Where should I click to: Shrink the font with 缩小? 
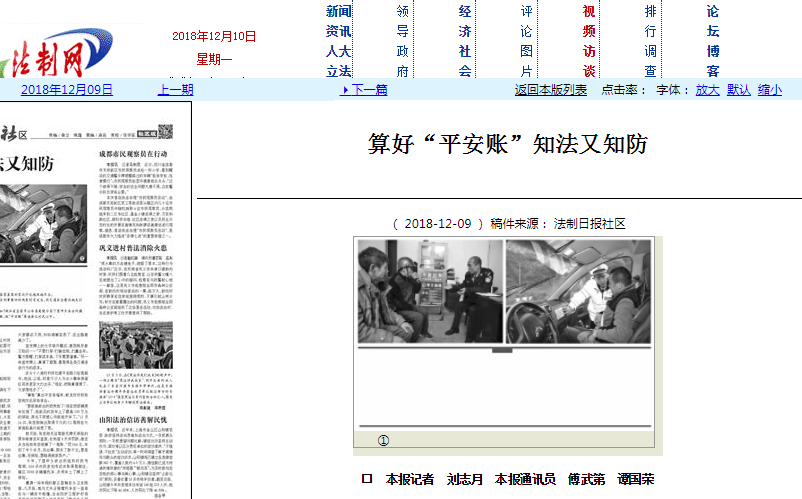pos(769,89)
